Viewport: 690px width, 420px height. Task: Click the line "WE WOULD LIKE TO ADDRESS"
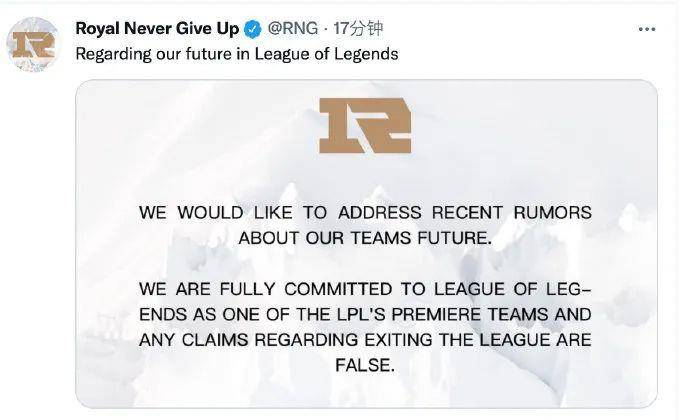coord(280,213)
